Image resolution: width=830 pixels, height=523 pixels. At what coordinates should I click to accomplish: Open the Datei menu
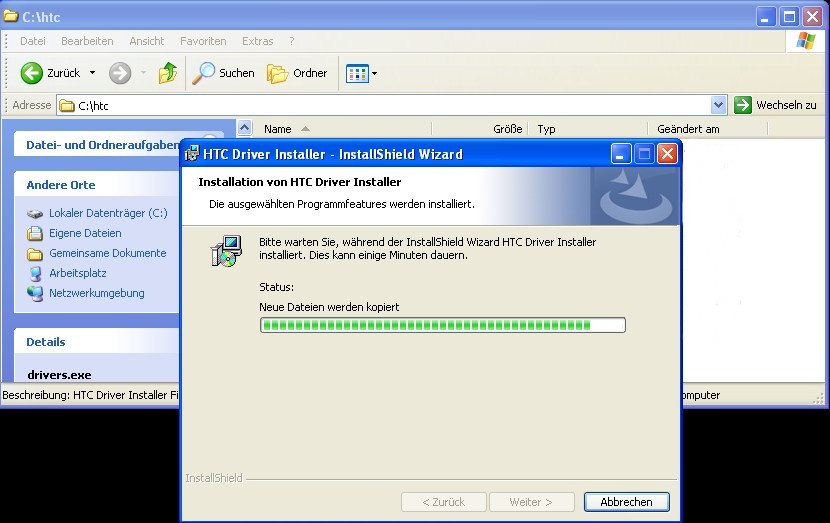(x=33, y=41)
